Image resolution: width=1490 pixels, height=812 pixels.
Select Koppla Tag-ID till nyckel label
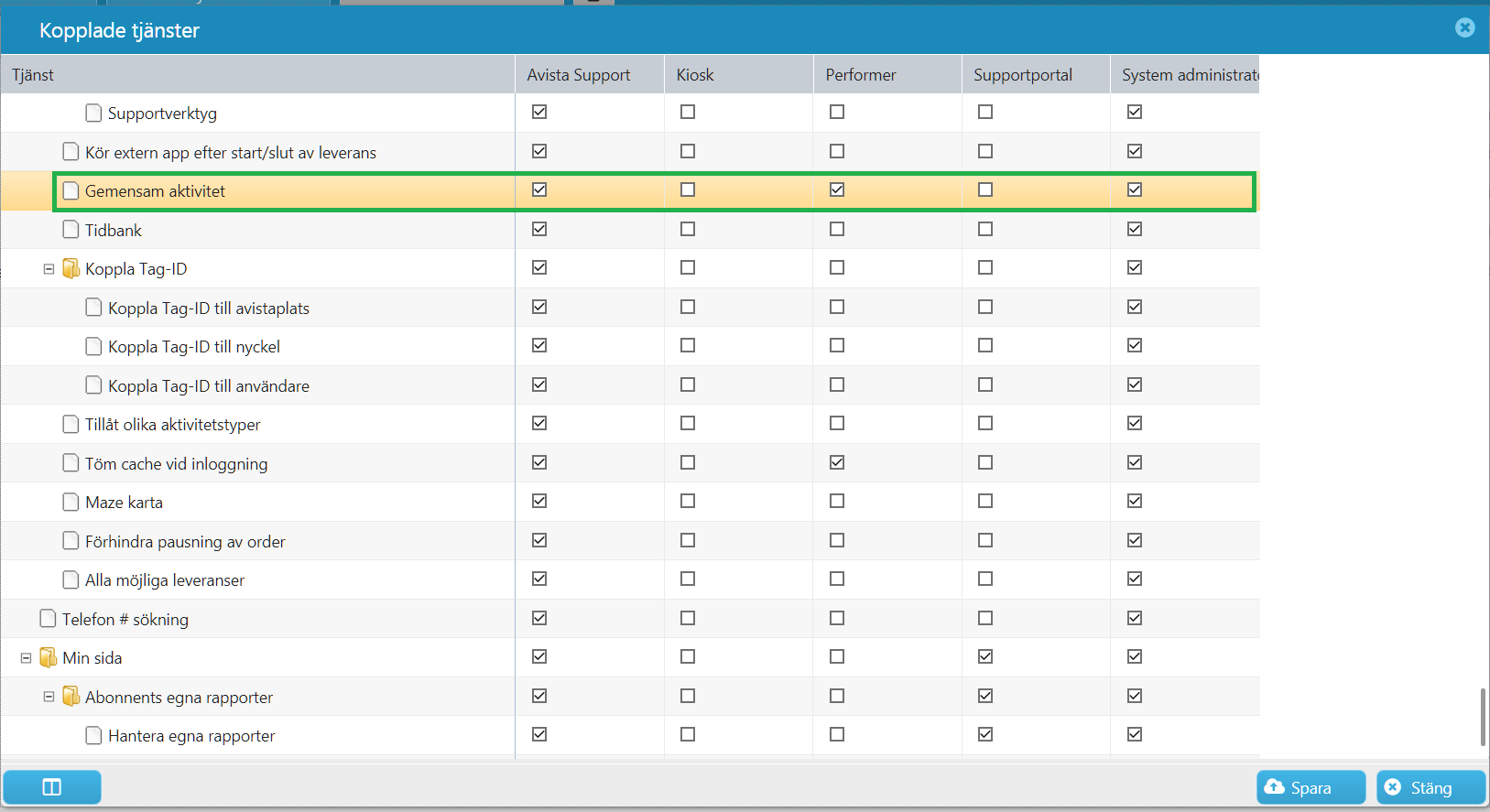pos(194,347)
